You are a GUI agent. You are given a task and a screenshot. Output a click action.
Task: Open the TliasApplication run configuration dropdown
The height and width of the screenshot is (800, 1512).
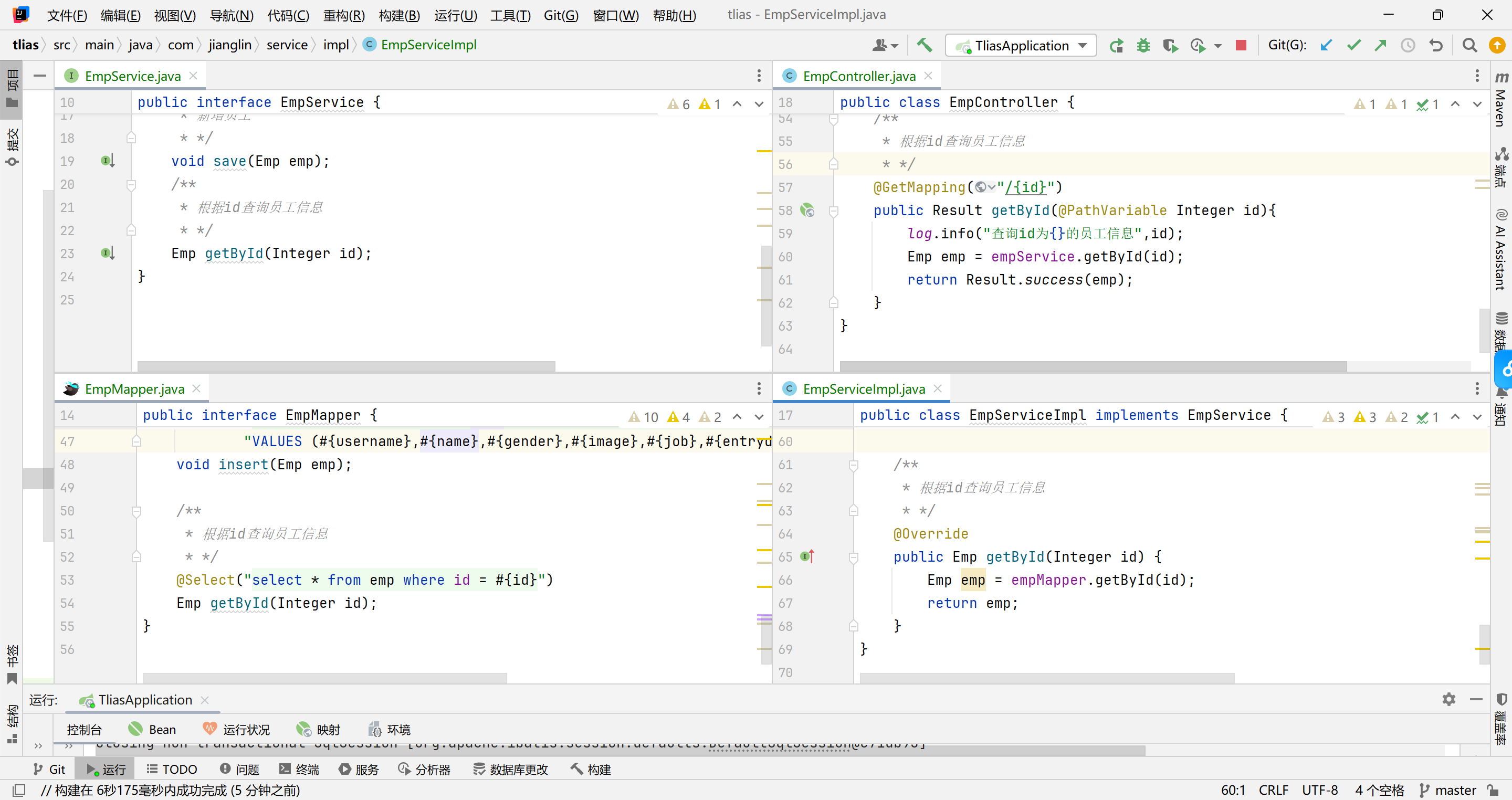pyautogui.click(x=1021, y=45)
